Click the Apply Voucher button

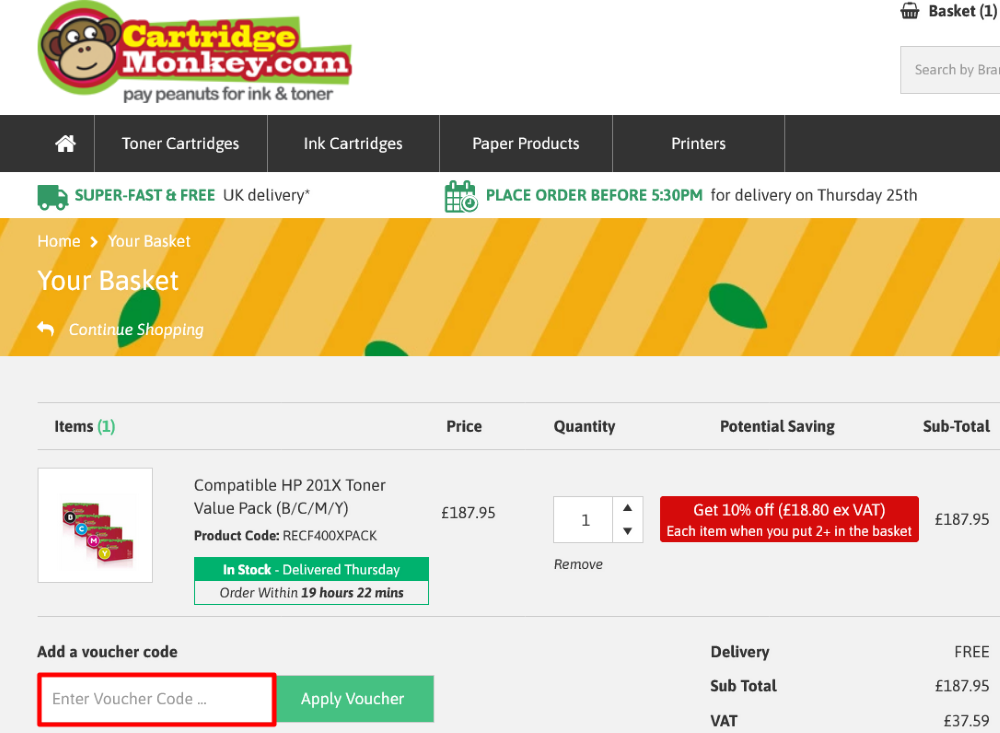[353, 699]
